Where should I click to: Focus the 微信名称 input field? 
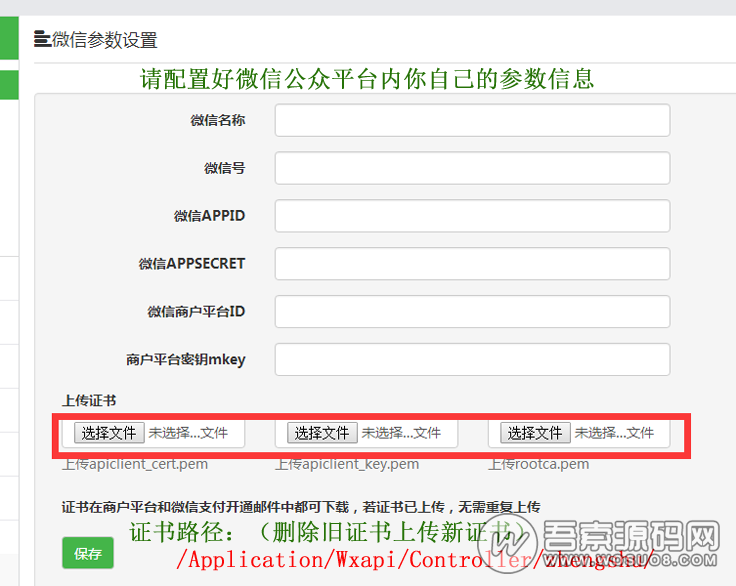coord(472,120)
